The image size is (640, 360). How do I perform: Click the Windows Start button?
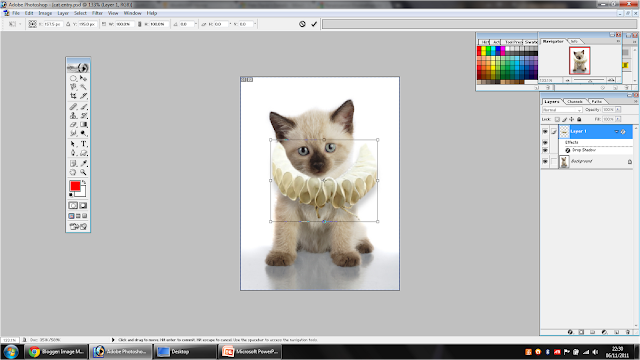pyautogui.click(x=11, y=351)
